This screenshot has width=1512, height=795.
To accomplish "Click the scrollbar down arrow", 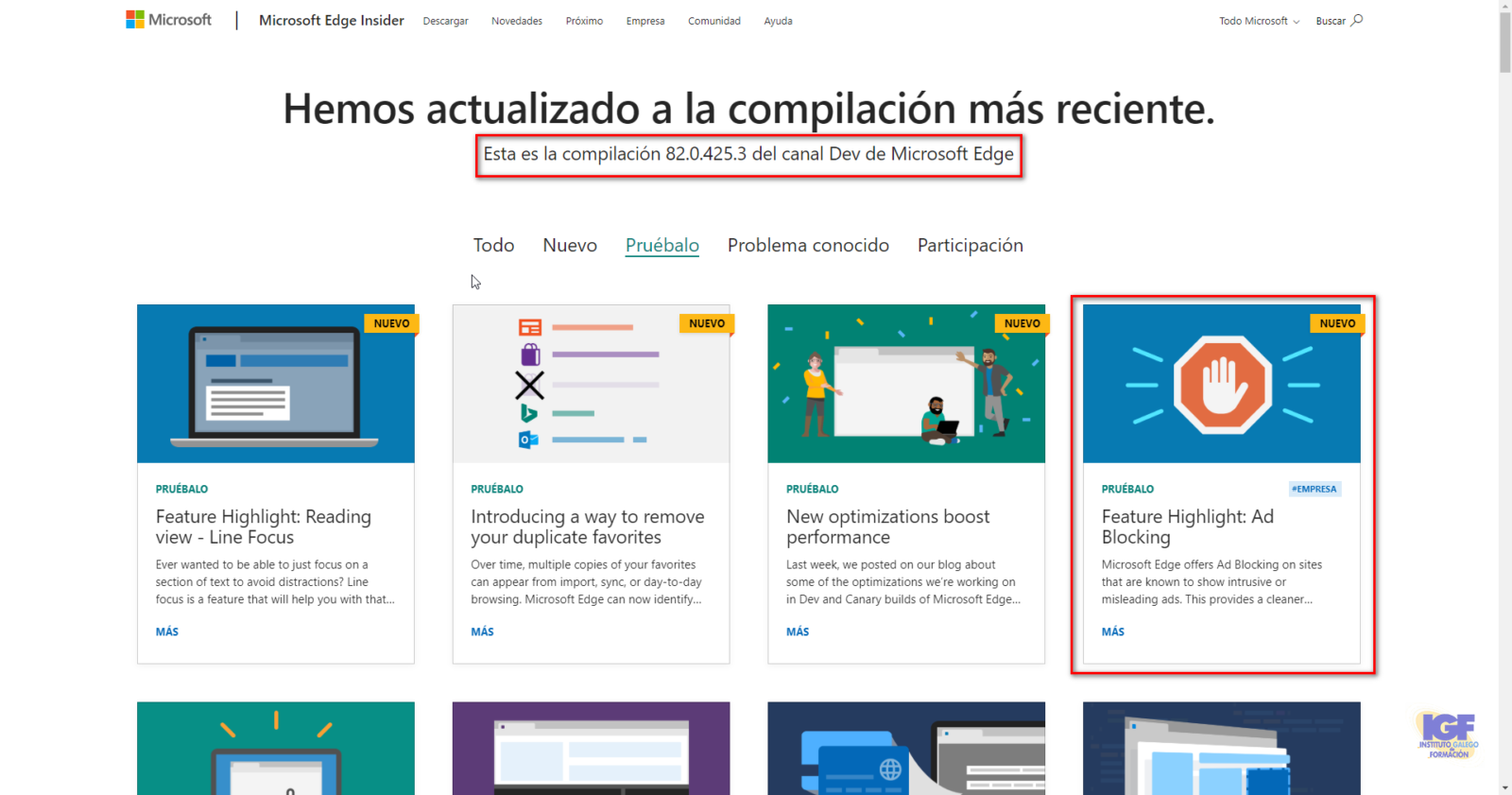I will (1504, 787).
